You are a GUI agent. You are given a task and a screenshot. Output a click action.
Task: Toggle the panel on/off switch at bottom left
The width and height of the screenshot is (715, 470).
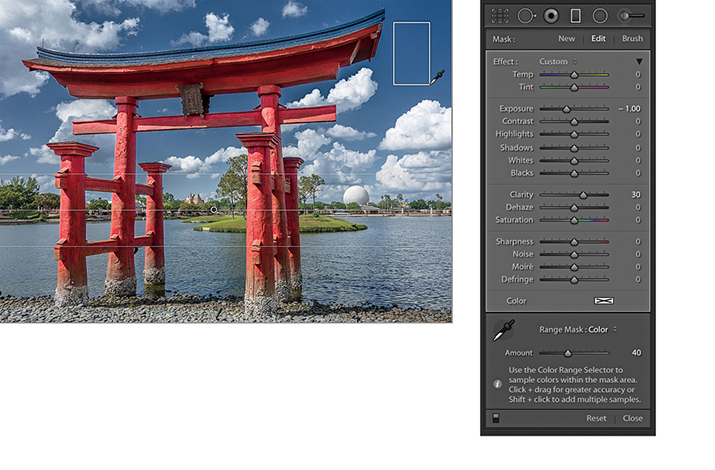click(x=496, y=418)
